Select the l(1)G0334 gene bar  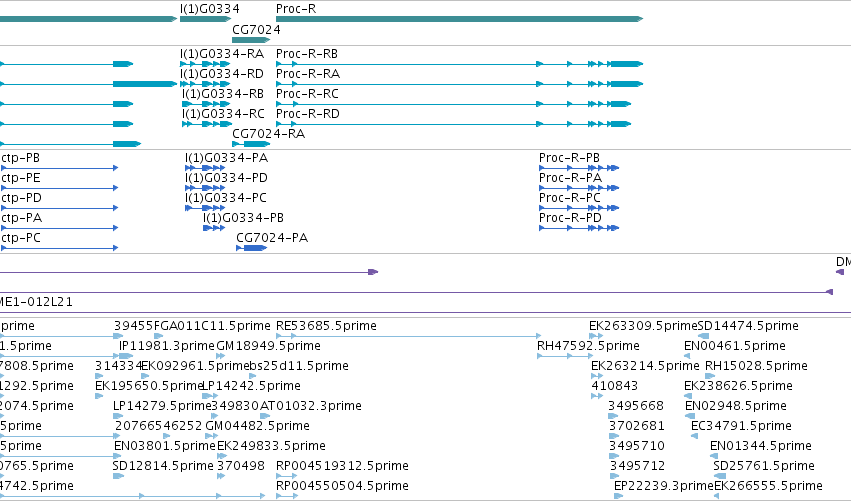pyautogui.click(x=206, y=19)
